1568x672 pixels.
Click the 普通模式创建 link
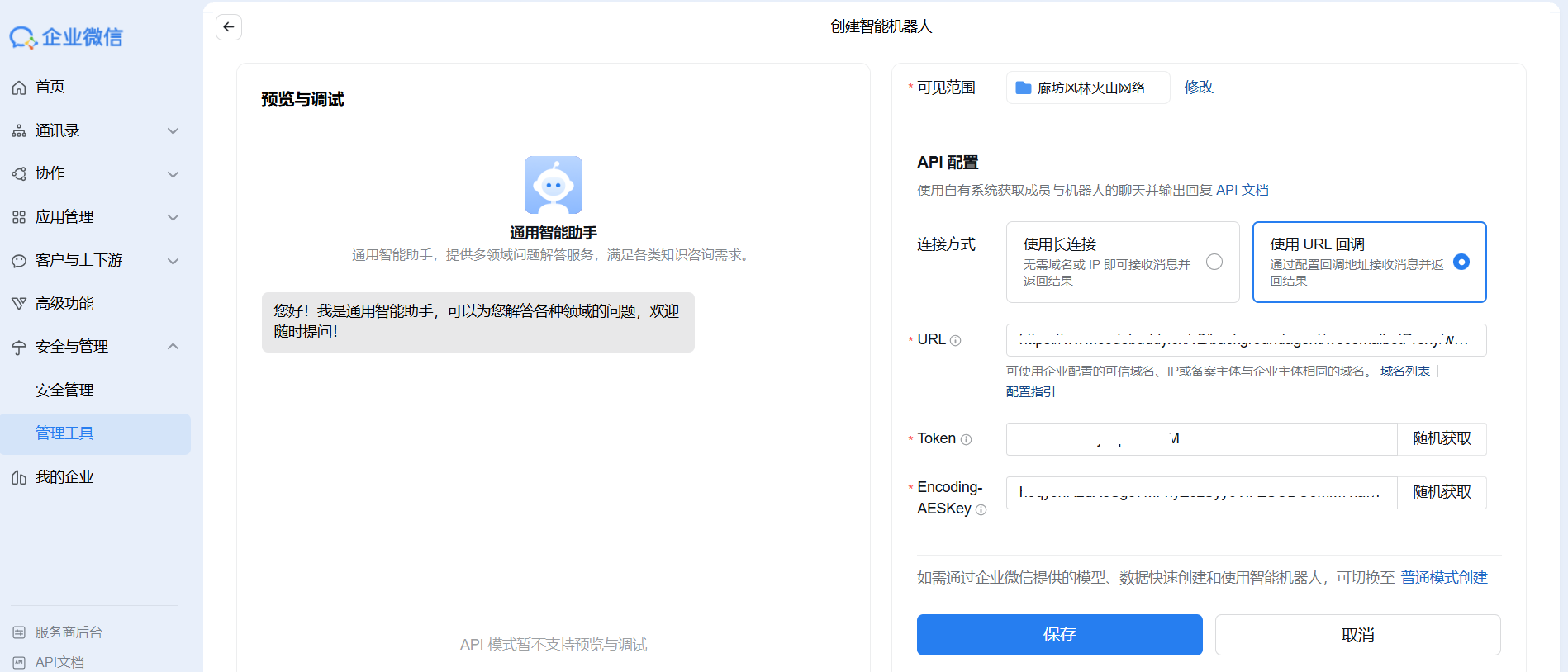(1444, 578)
